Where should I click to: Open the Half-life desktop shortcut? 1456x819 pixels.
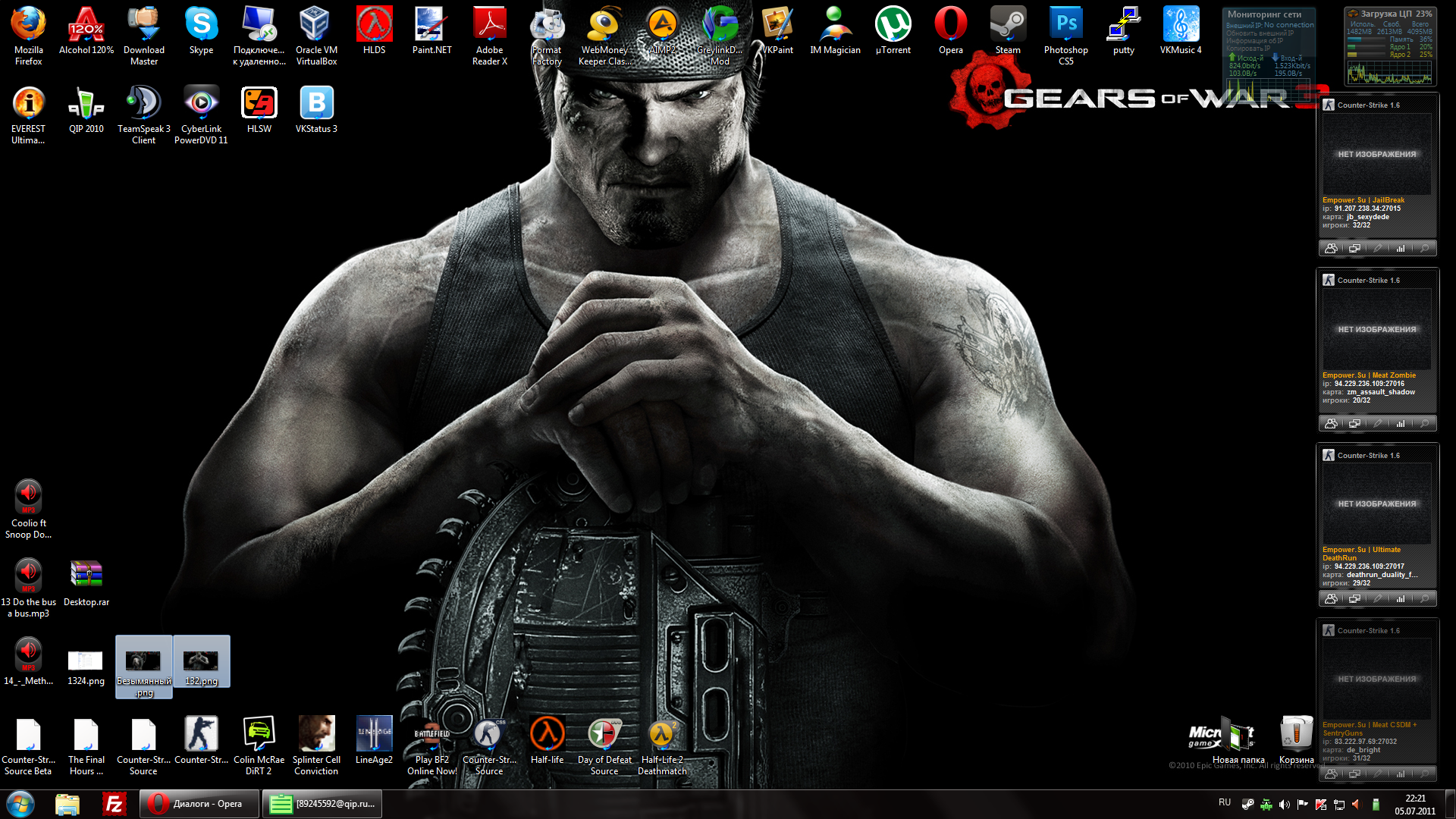(x=548, y=741)
